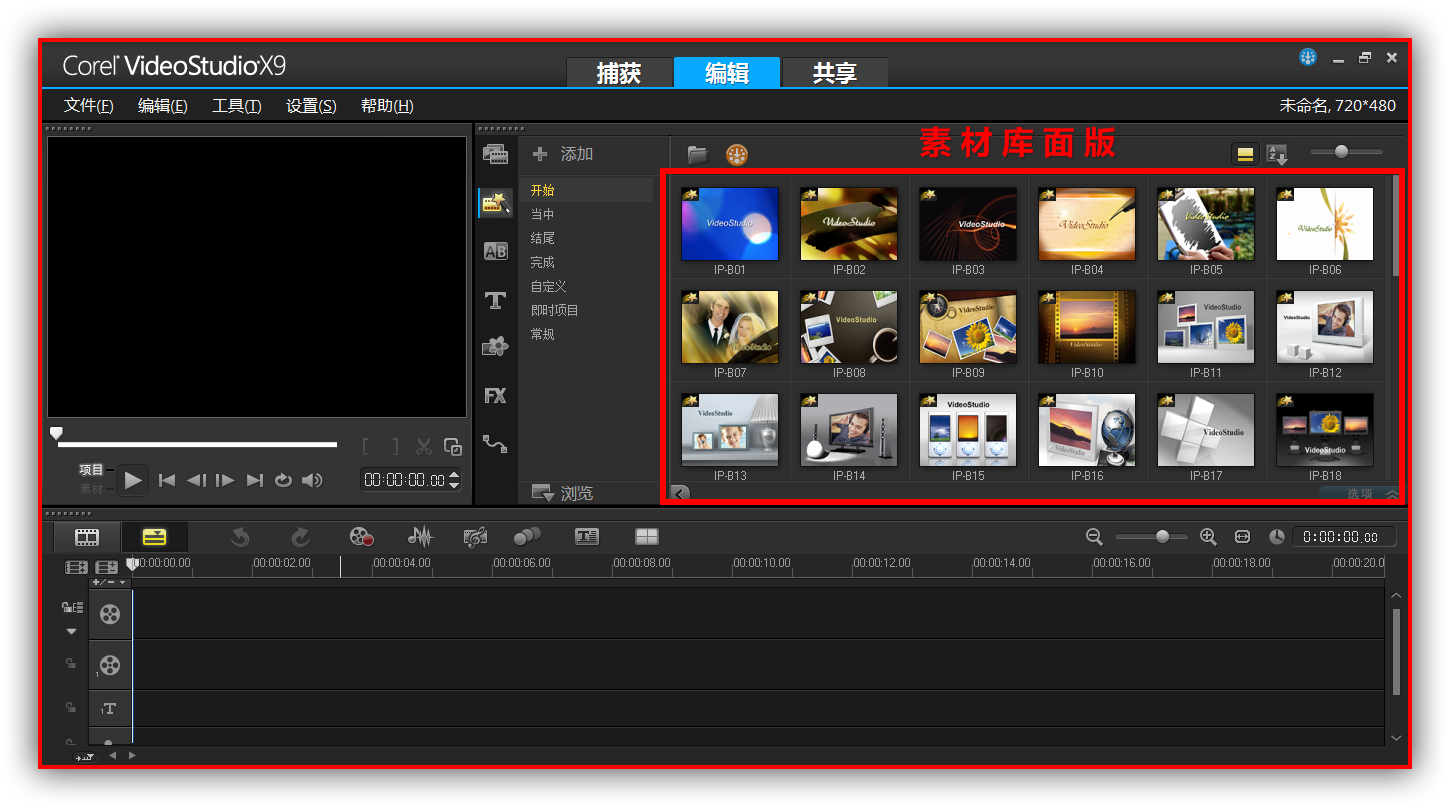Open the 编辑(E) menu
1450x807 pixels.
(x=163, y=106)
